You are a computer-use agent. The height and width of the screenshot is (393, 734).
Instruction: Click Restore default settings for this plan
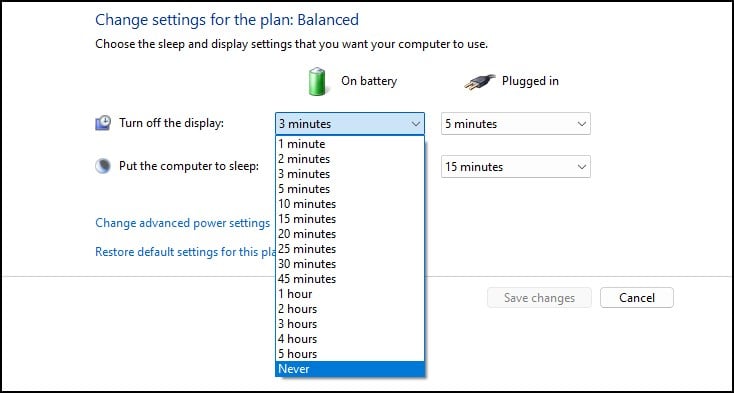185,252
